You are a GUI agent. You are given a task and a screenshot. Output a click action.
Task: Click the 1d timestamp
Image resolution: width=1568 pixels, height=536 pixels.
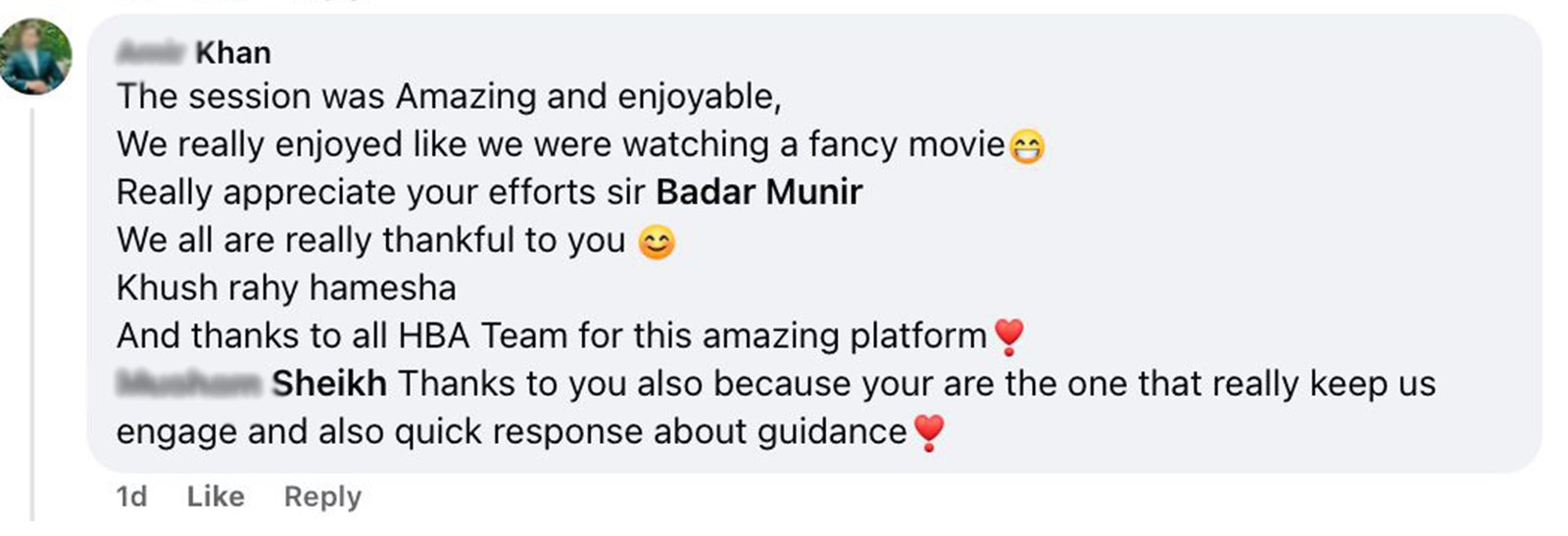point(131,497)
